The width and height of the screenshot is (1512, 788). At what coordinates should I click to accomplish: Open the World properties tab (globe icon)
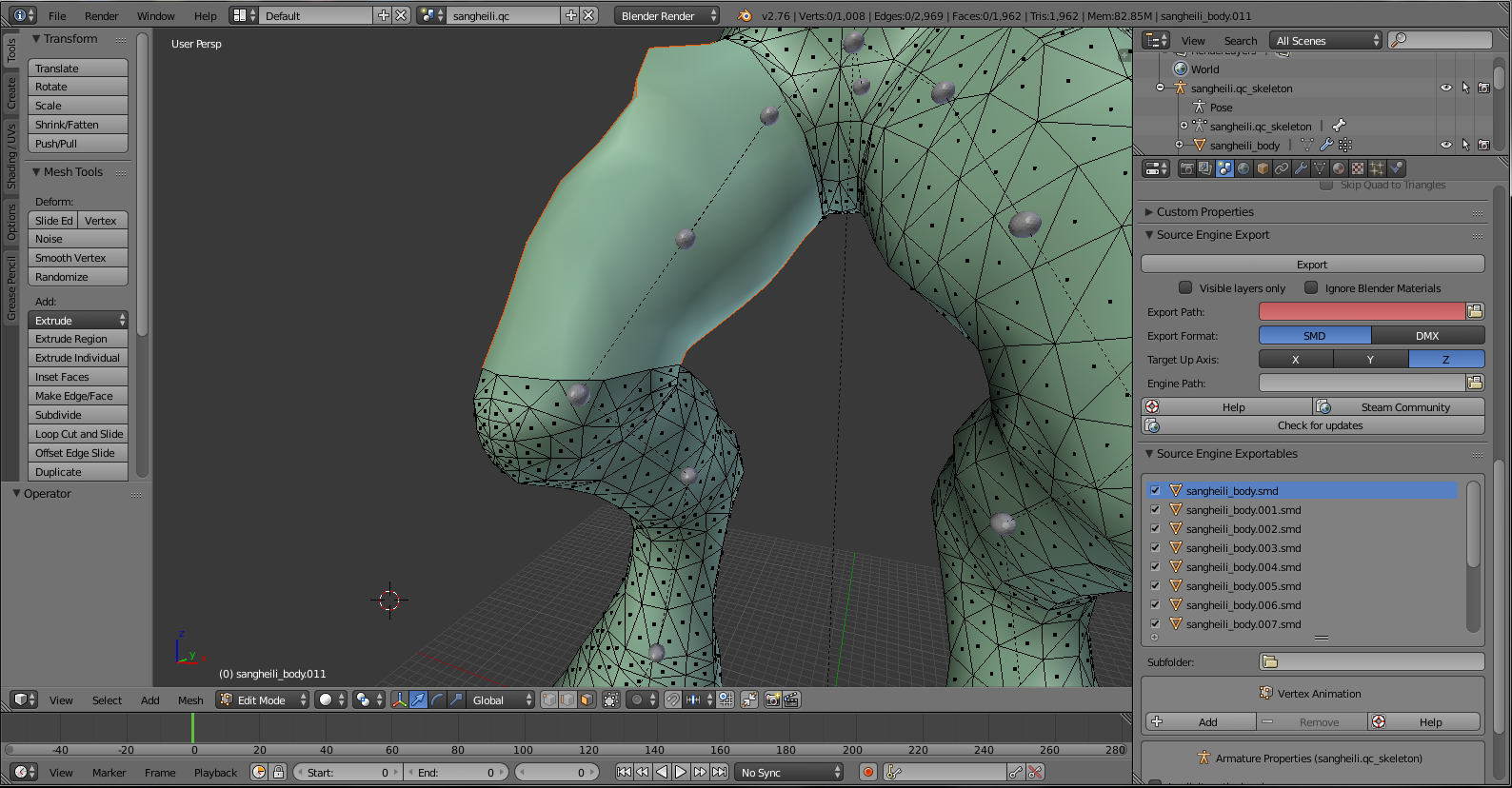click(x=1243, y=168)
